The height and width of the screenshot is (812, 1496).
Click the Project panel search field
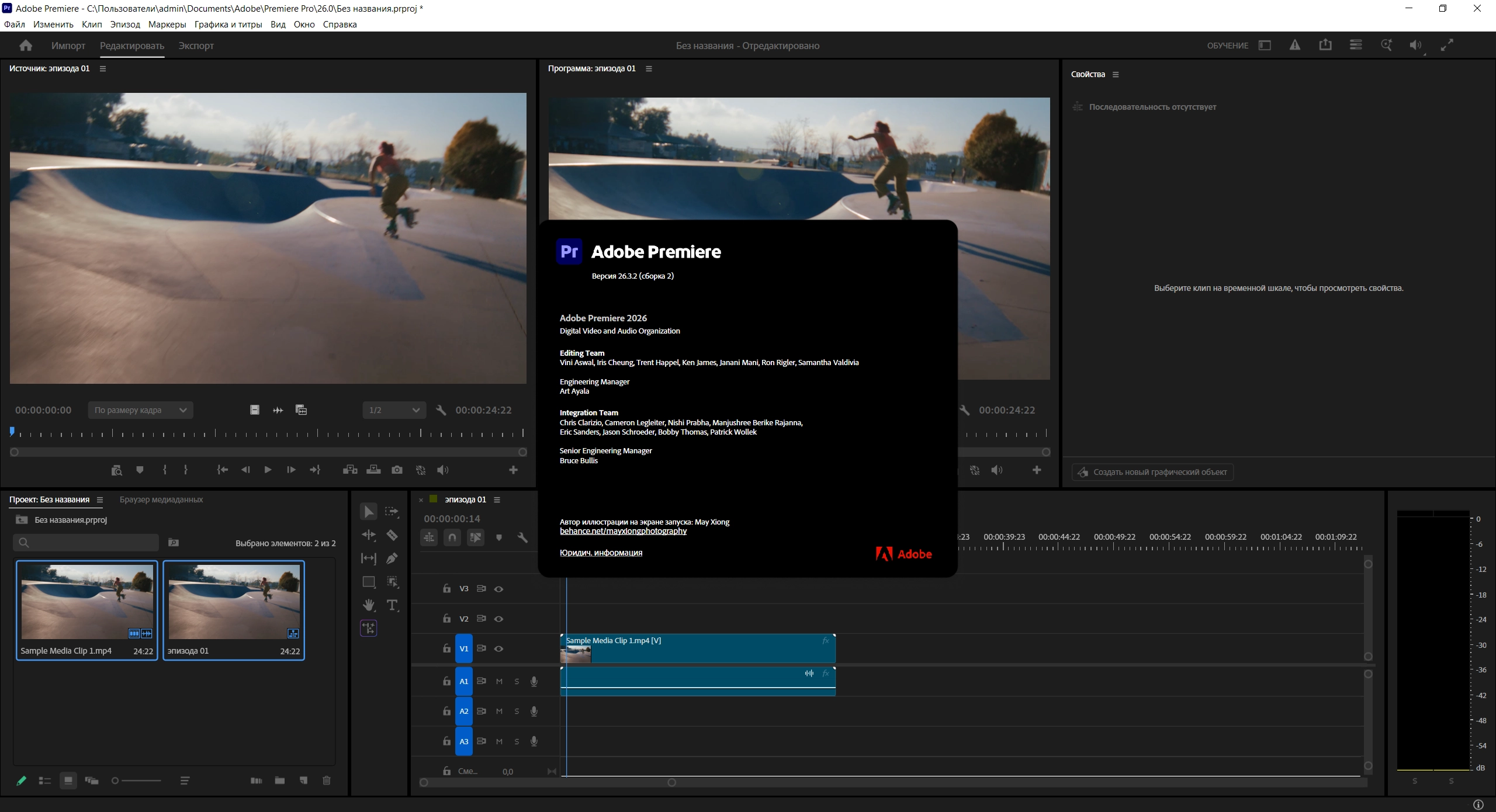pos(86,543)
